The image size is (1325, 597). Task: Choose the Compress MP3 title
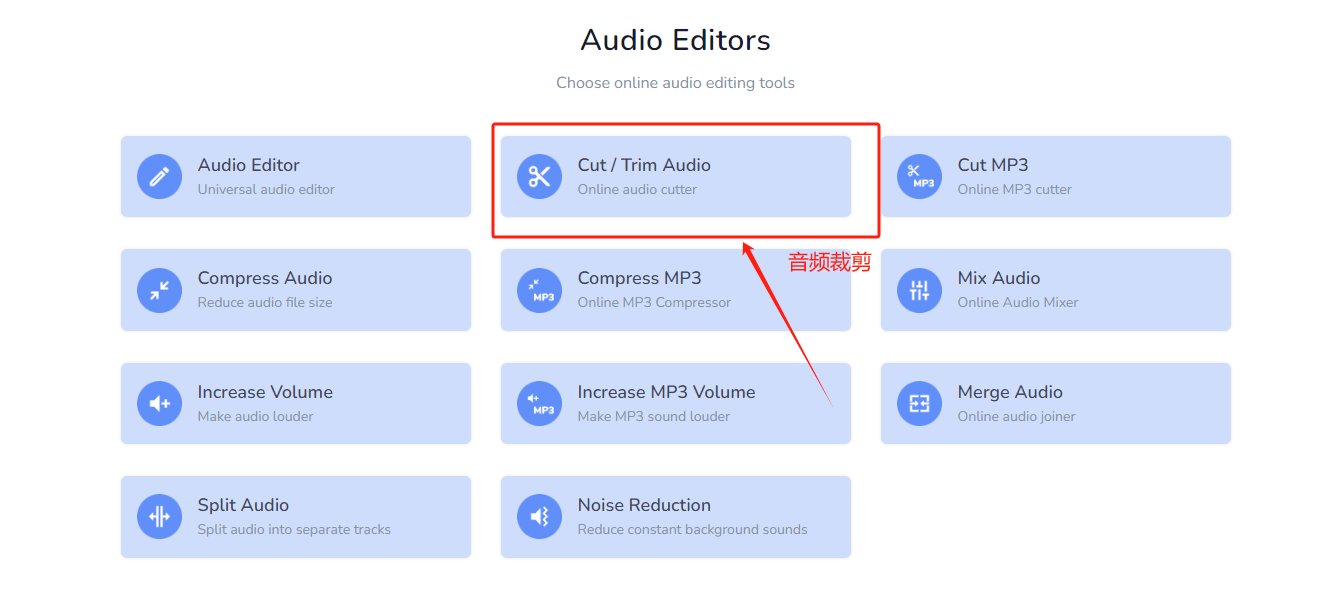coord(640,278)
